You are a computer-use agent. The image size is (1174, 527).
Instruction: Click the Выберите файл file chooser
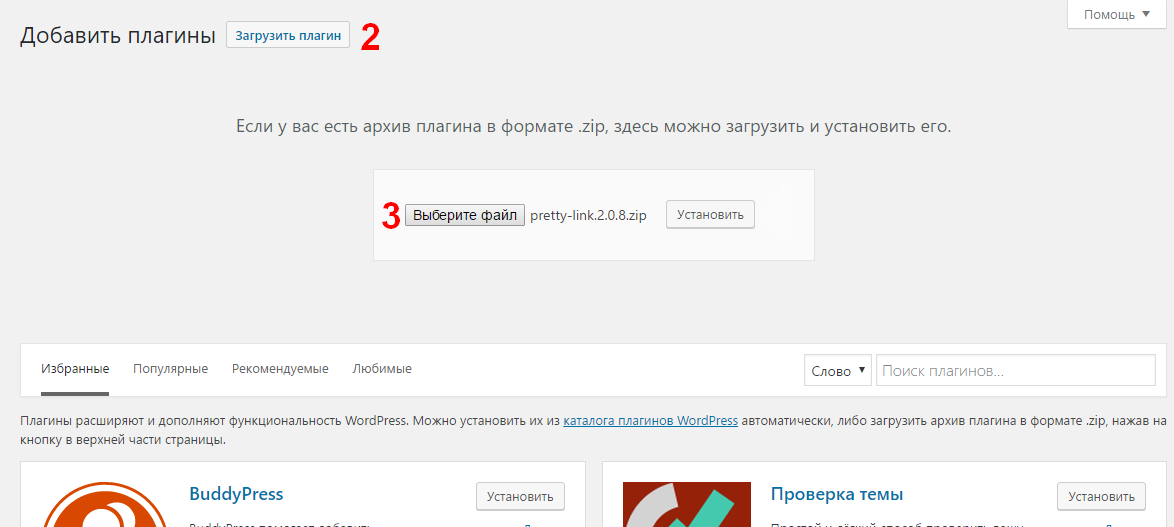[x=465, y=216]
